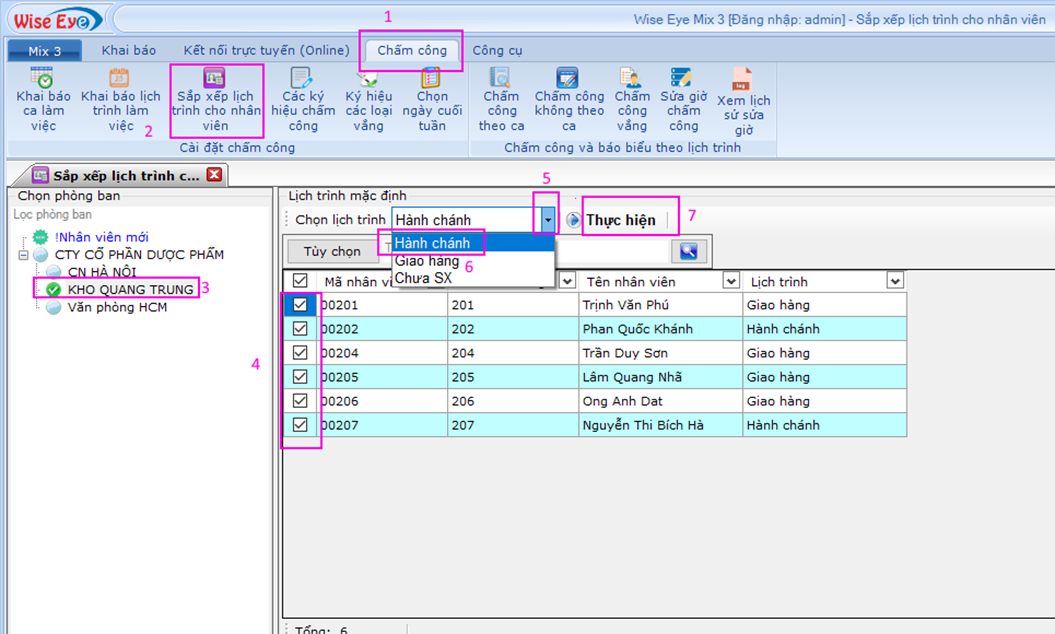Open Khai báo lịch trình làm việc

[x=120, y=100]
